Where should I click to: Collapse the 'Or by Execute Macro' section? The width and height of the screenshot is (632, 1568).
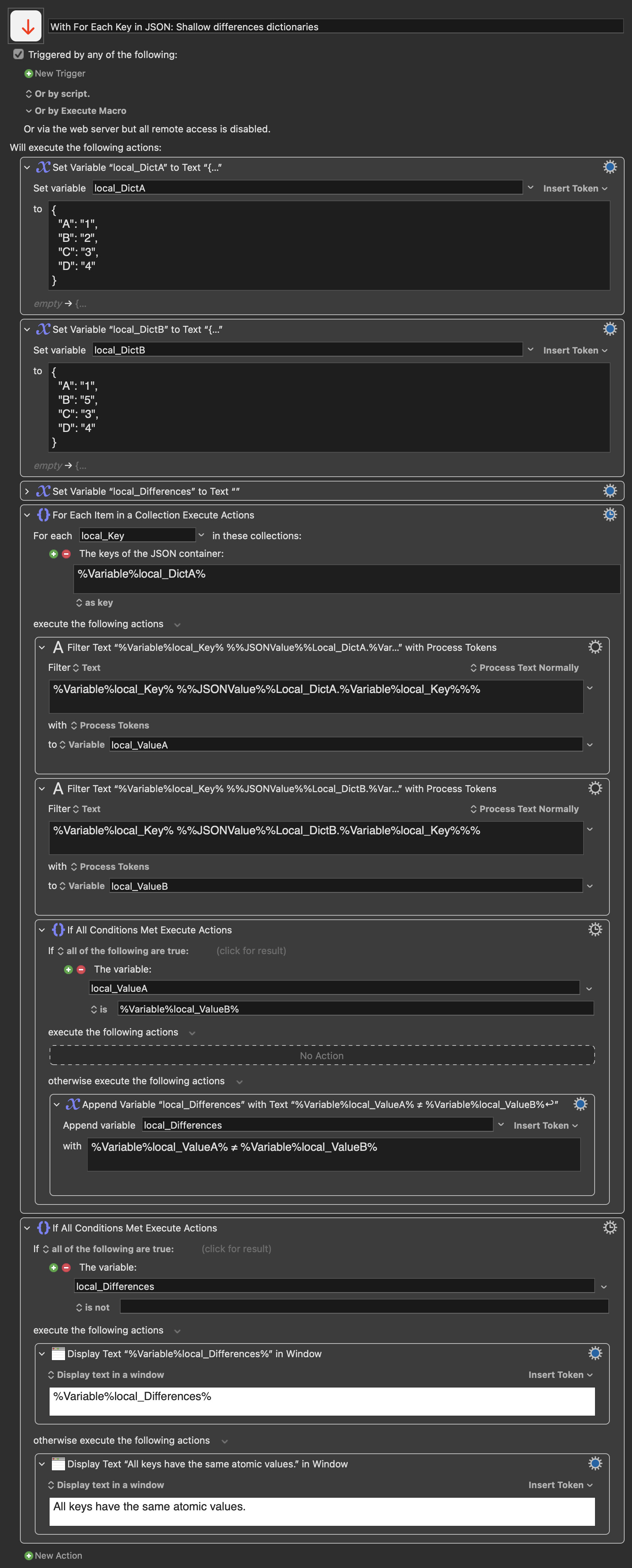(28, 111)
